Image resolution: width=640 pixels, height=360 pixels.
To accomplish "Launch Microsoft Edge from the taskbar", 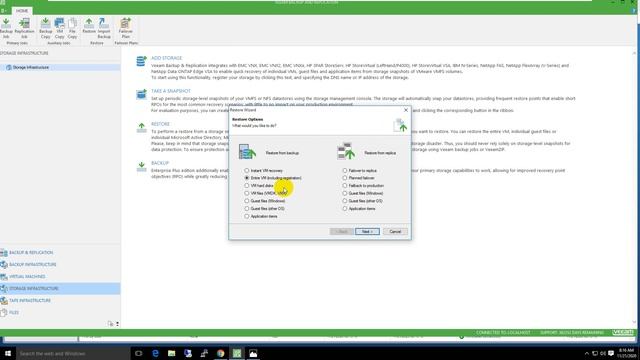I will click(155, 353).
